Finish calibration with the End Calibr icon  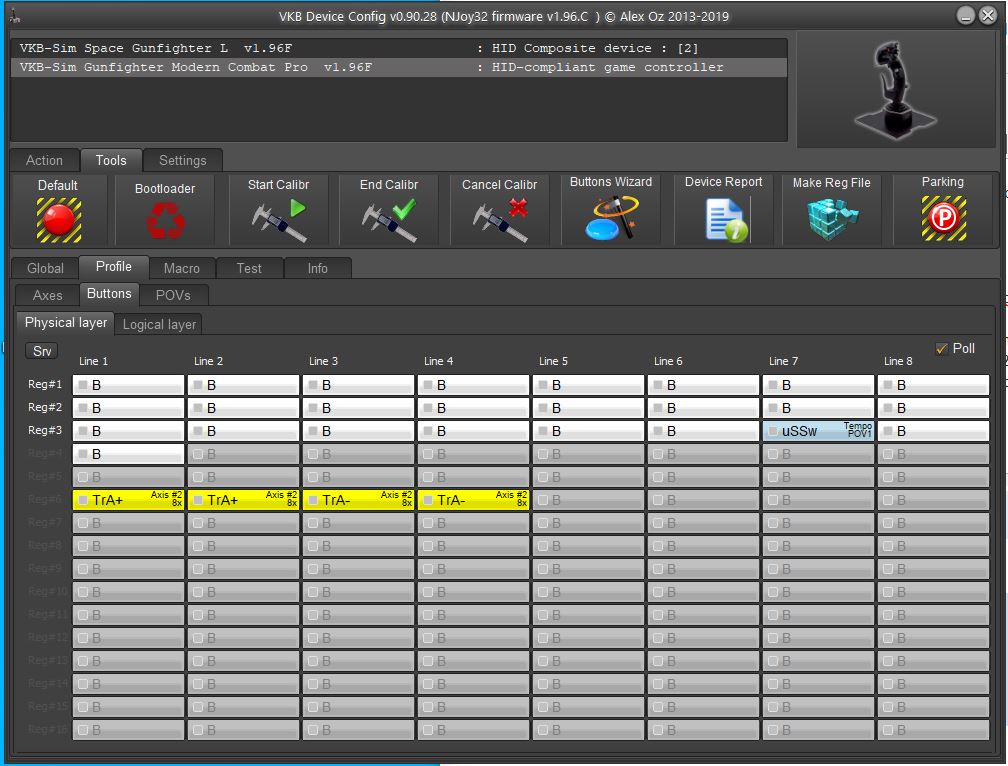tap(389, 220)
